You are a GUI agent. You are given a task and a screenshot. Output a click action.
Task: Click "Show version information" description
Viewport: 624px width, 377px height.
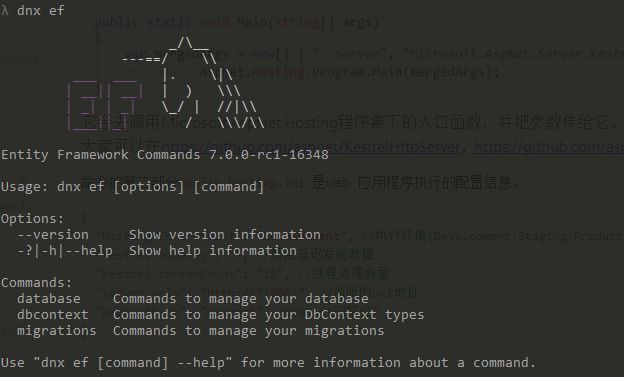[224, 235]
